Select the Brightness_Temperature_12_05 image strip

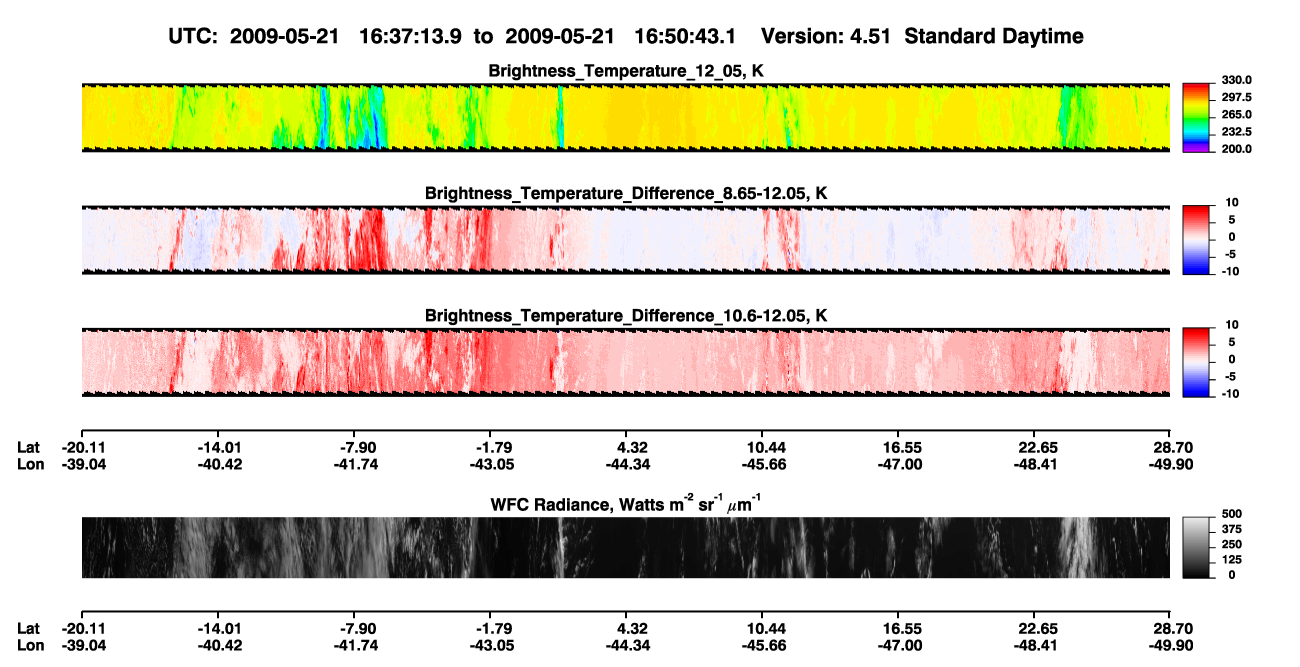[x=625, y=117]
